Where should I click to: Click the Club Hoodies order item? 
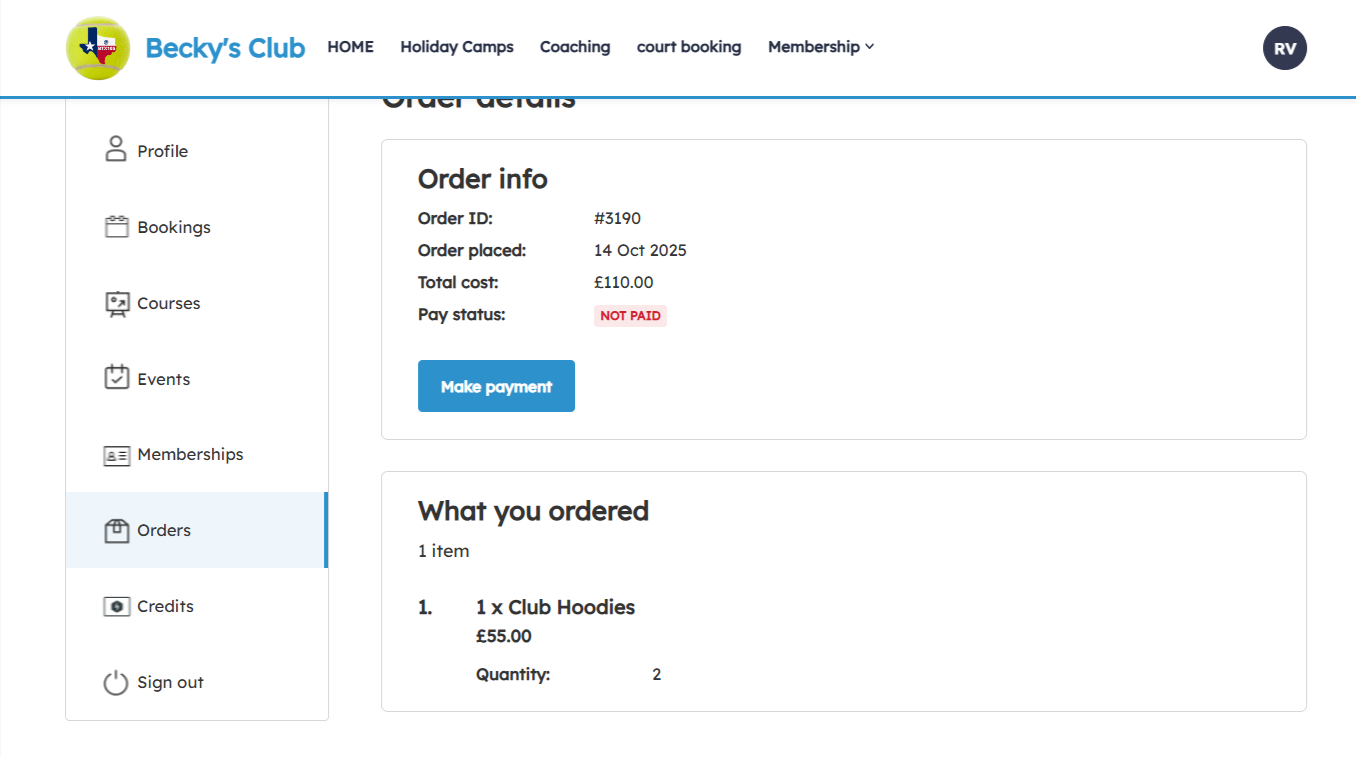[x=555, y=607]
